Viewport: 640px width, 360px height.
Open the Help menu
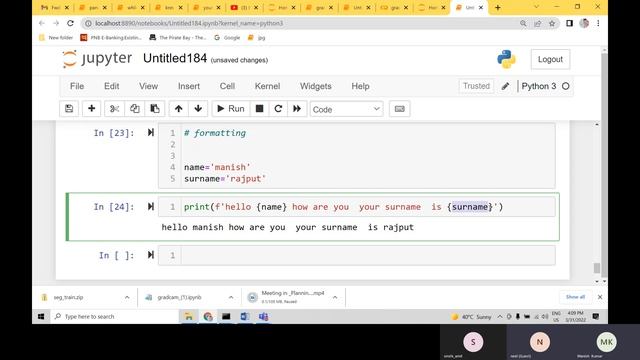360,86
